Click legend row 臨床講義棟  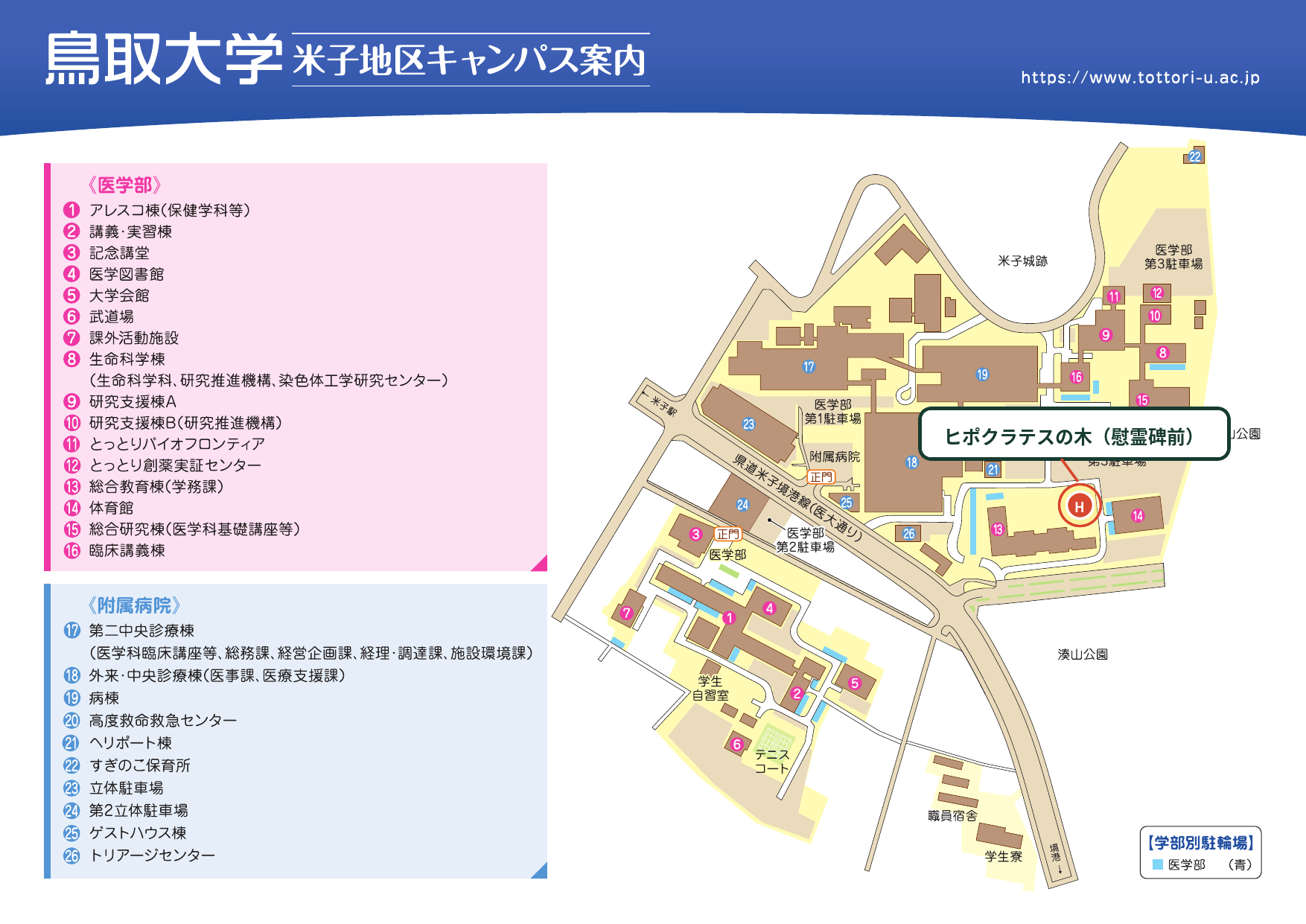point(115,550)
